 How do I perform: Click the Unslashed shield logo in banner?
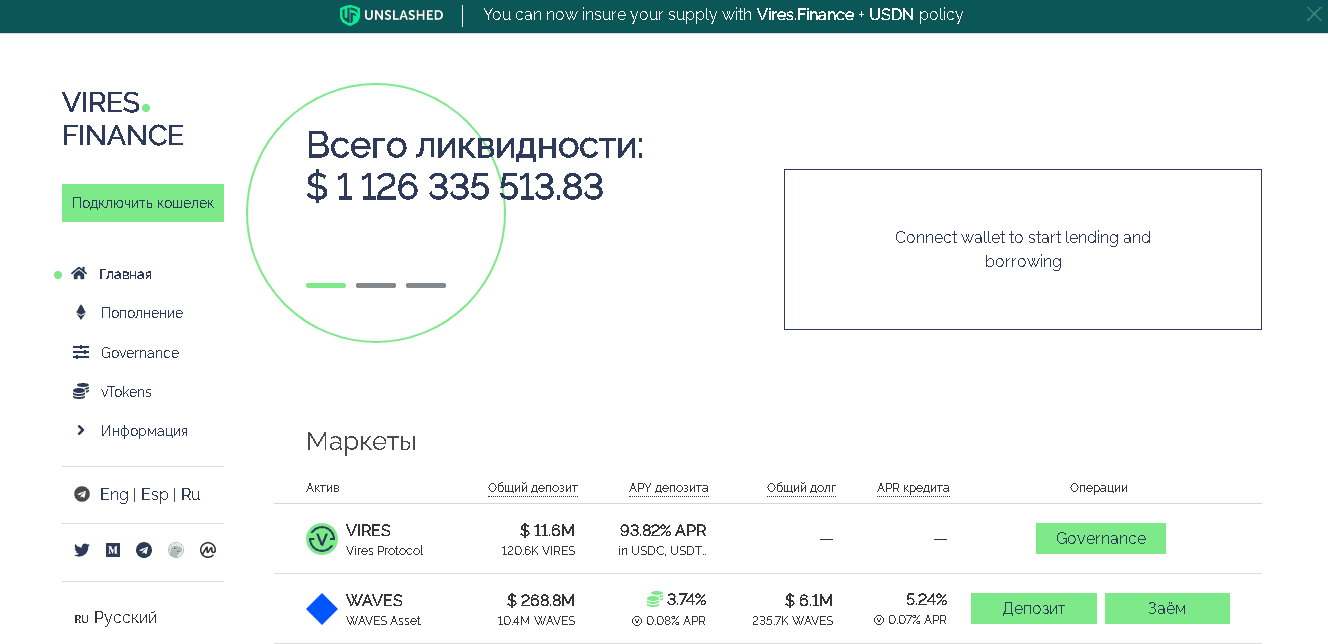(349, 15)
